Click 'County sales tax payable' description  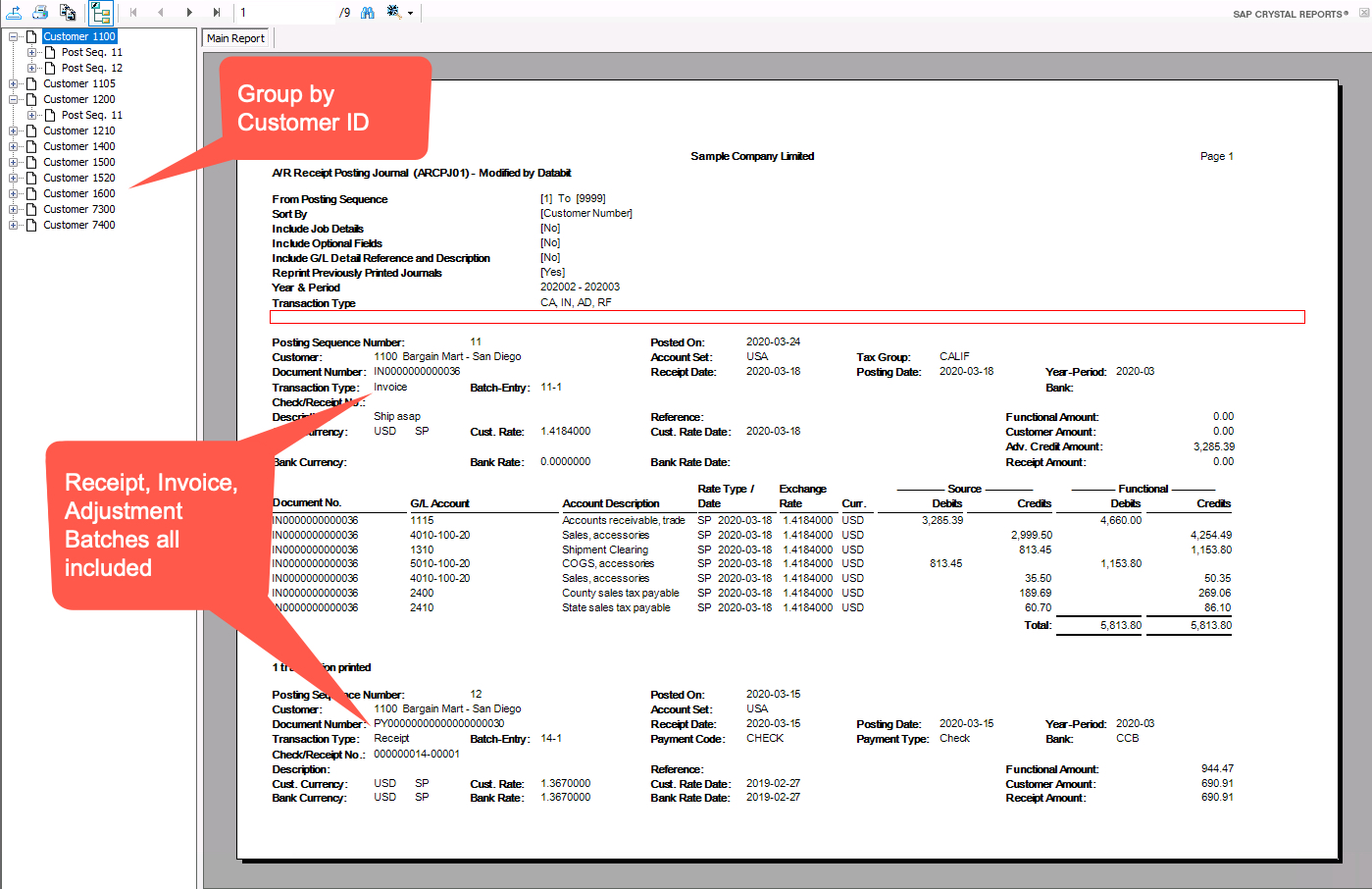(621, 593)
